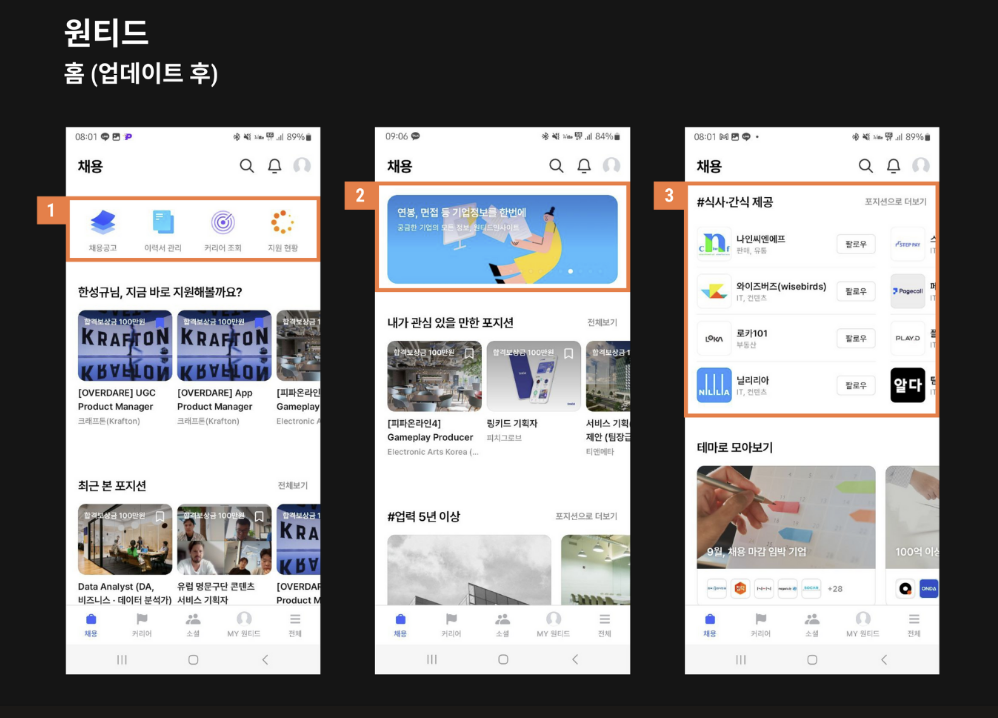Open 전체 menu tab on the first phone screen
Viewport: 998px width, 718px height.
[295, 624]
